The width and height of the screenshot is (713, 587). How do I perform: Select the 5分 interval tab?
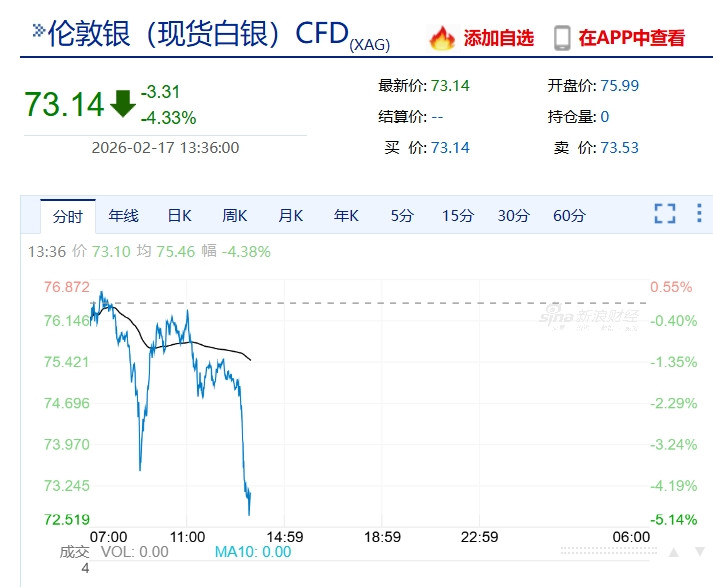pos(401,216)
